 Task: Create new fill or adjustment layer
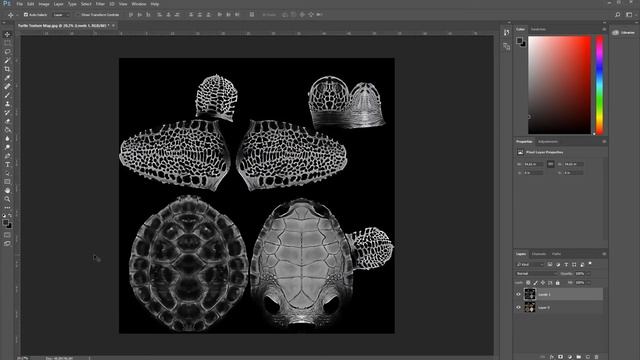click(570, 357)
